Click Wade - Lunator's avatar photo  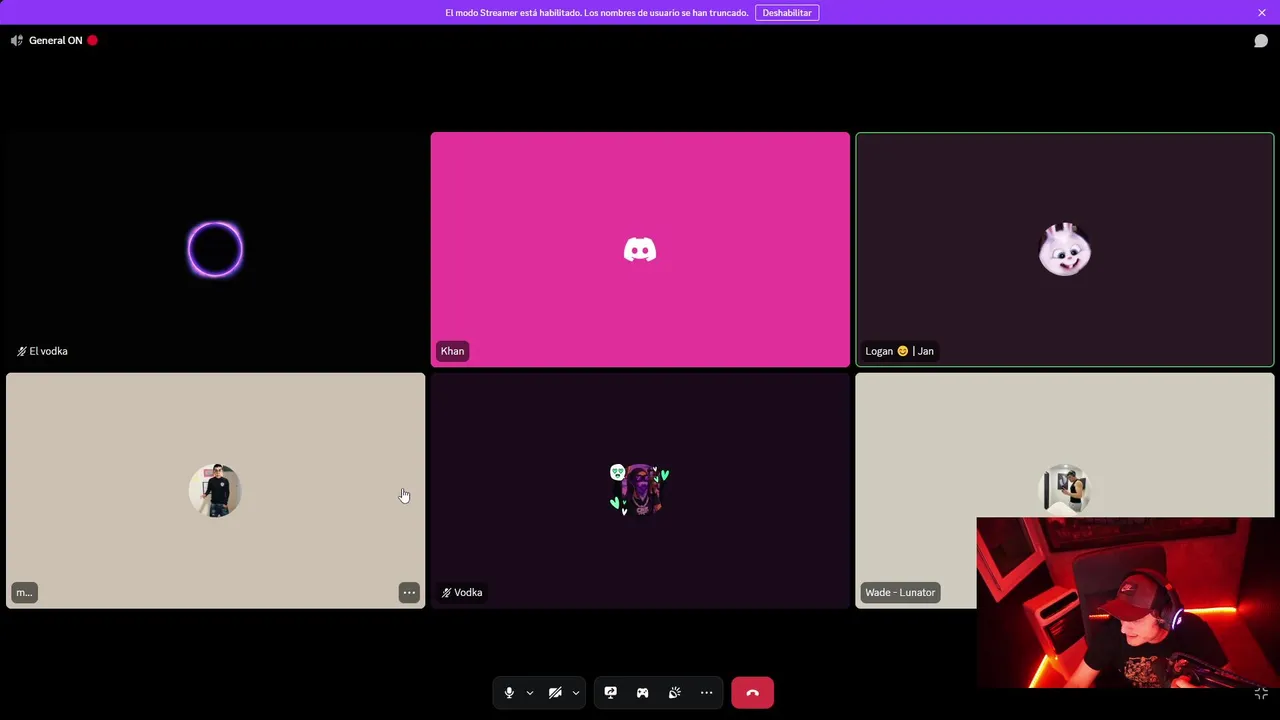(x=1065, y=490)
